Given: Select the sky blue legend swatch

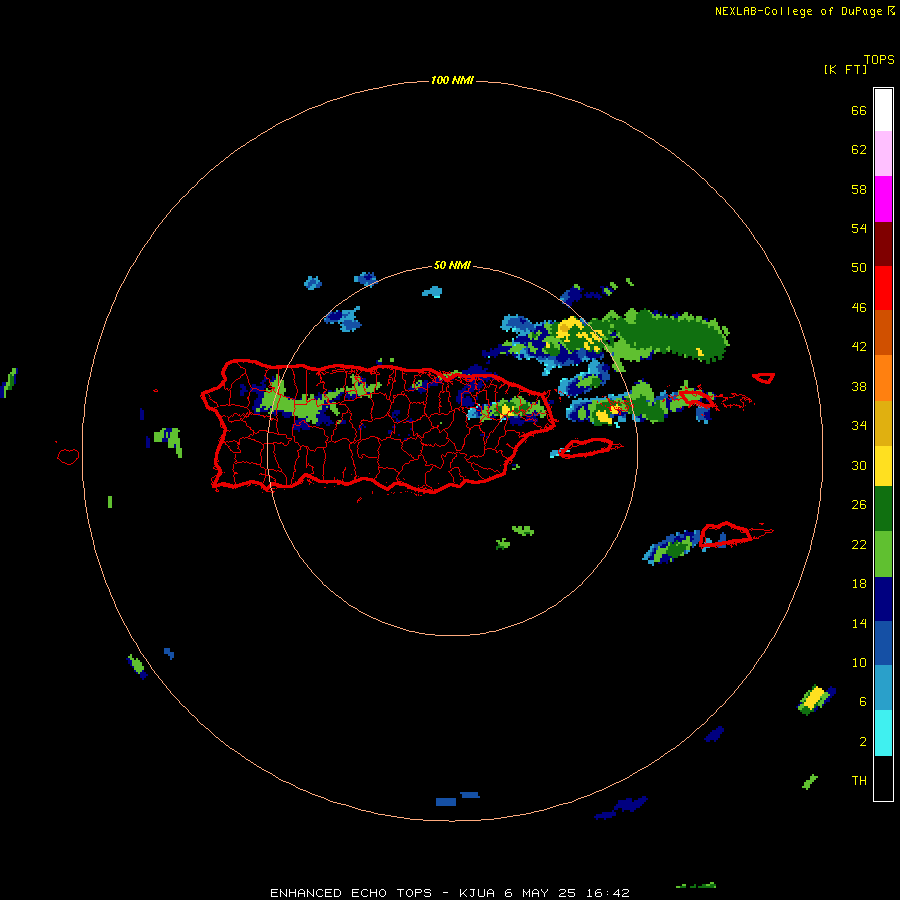Looking at the screenshot, I should point(883,688).
